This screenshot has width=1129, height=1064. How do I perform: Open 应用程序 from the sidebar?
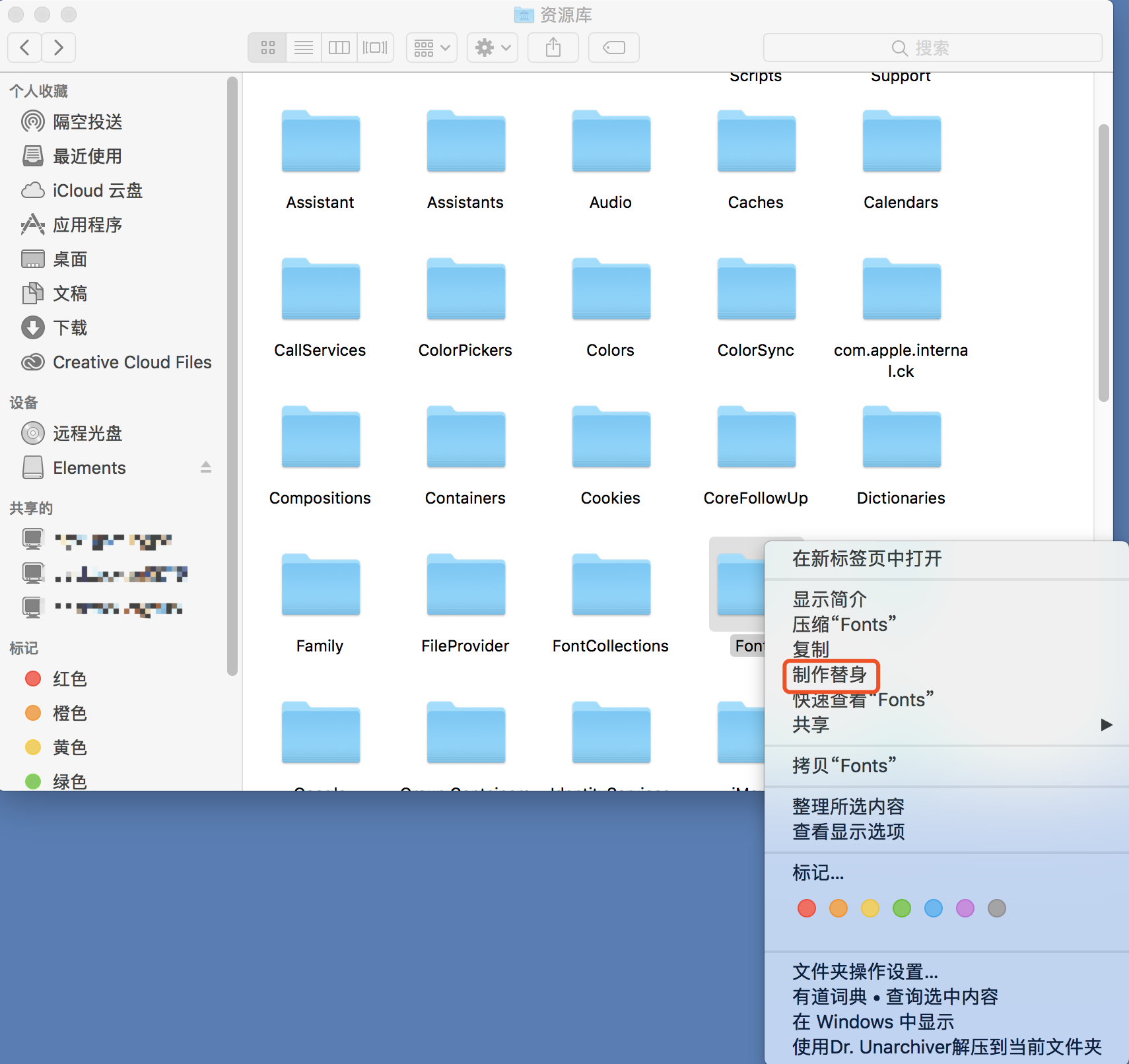tap(86, 224)
